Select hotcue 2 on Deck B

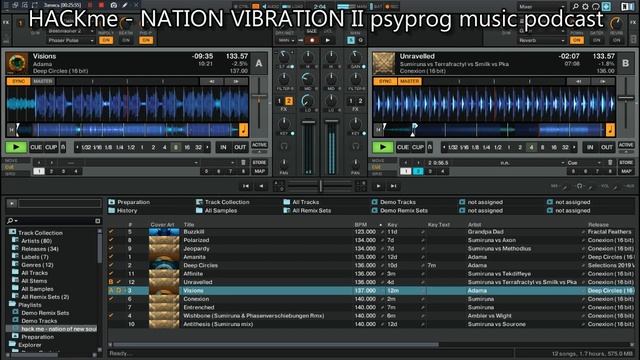pyautogui.click(x=418, y=171)
